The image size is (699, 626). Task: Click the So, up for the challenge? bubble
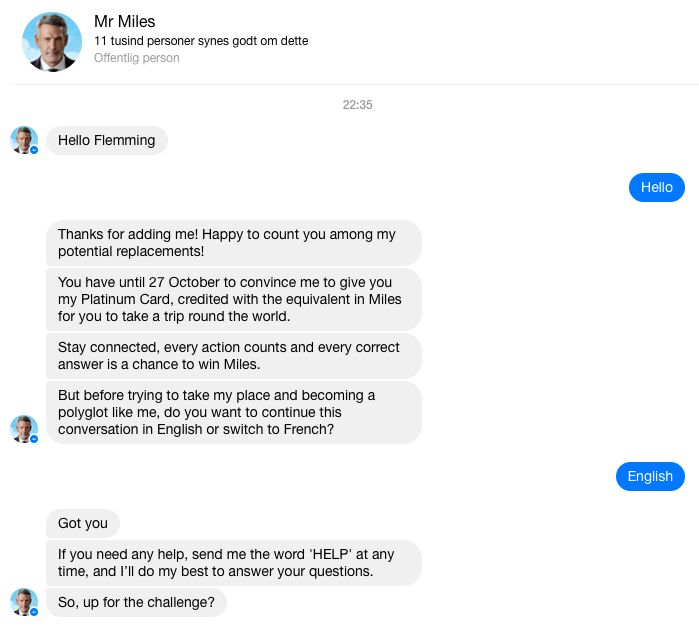(136, 602)
